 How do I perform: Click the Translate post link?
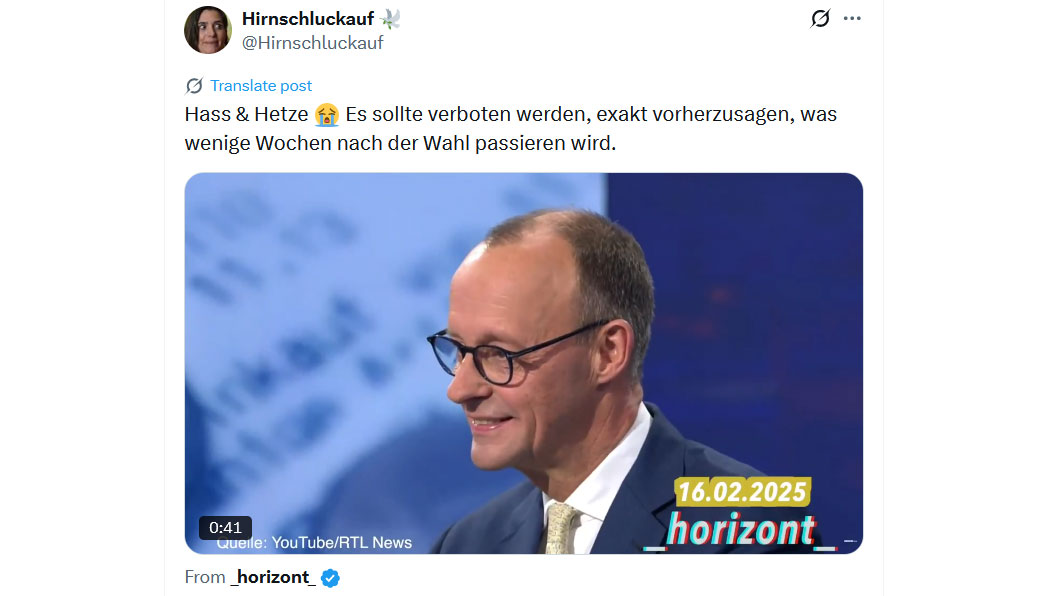click(260, 86)
